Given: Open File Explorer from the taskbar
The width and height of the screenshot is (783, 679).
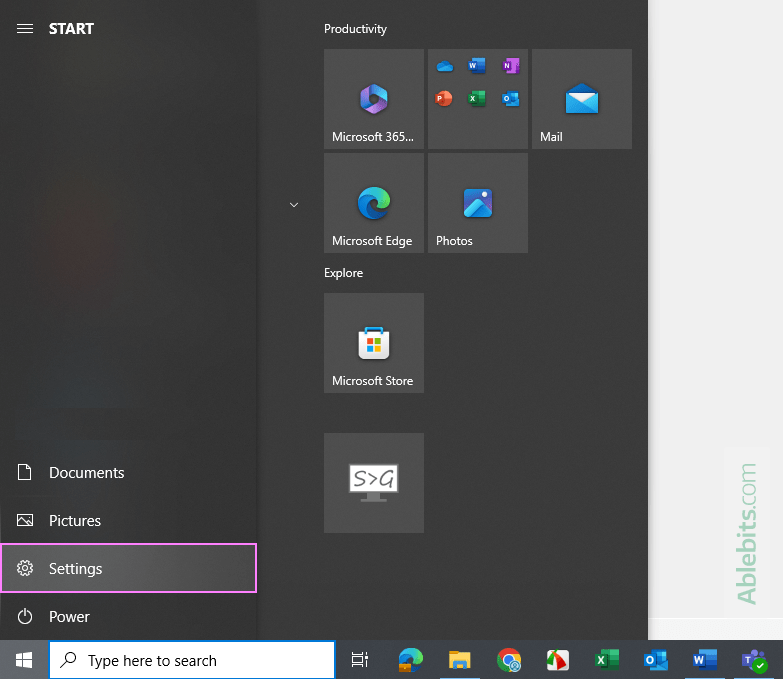Looking at the screenshot, I should [459, 660].
